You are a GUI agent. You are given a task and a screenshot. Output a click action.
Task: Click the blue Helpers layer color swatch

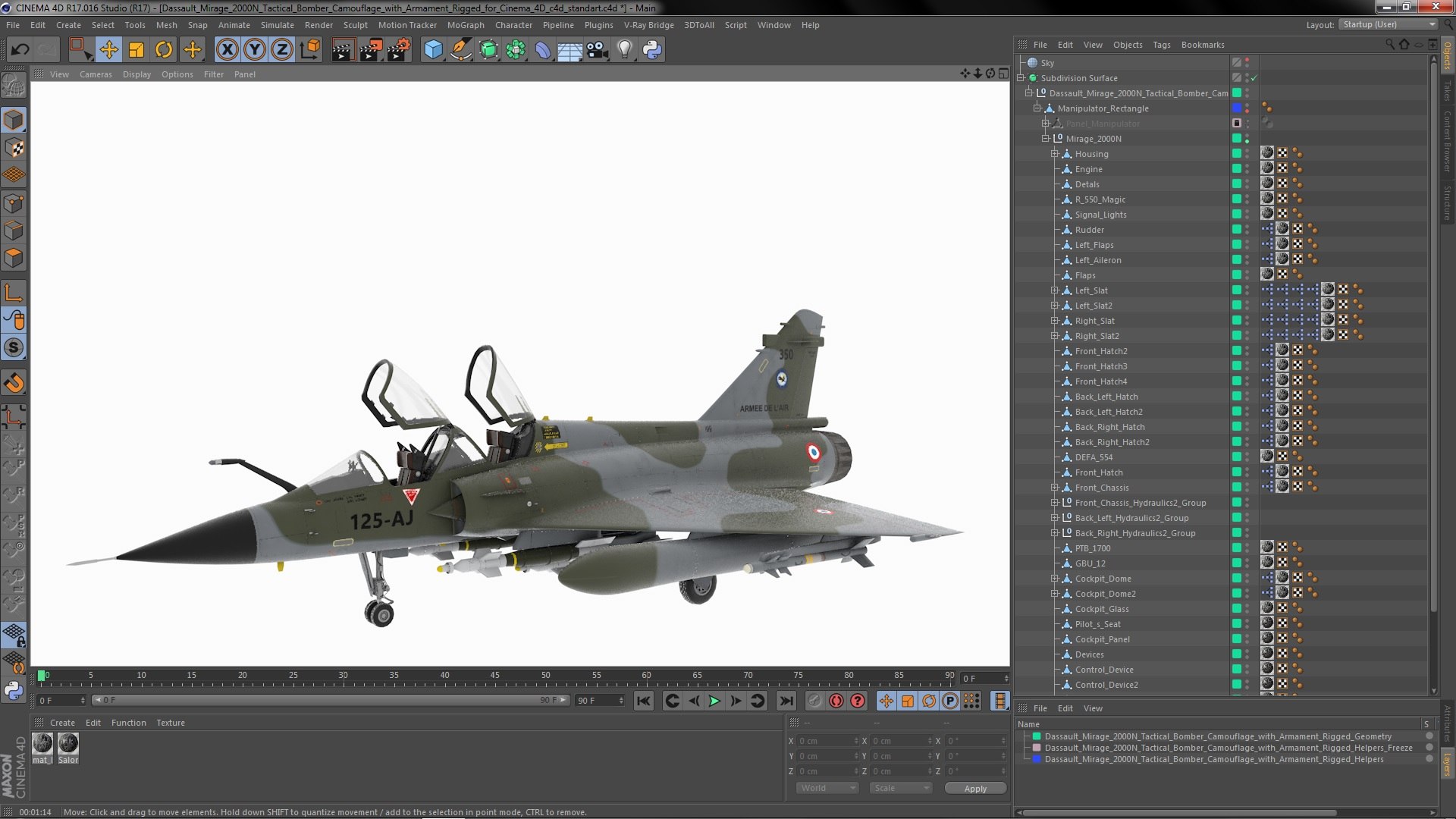1037,759
